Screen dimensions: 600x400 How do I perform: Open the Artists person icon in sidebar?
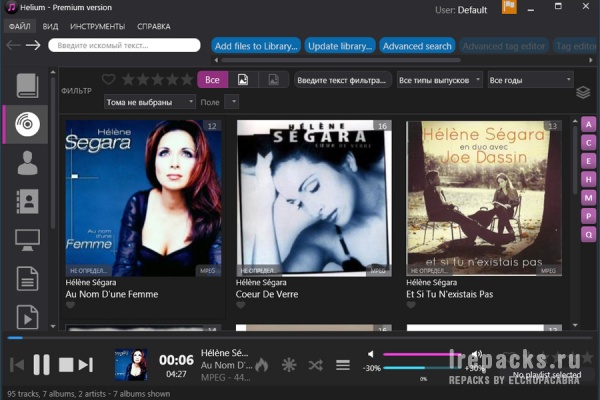(x=27, y=163)
